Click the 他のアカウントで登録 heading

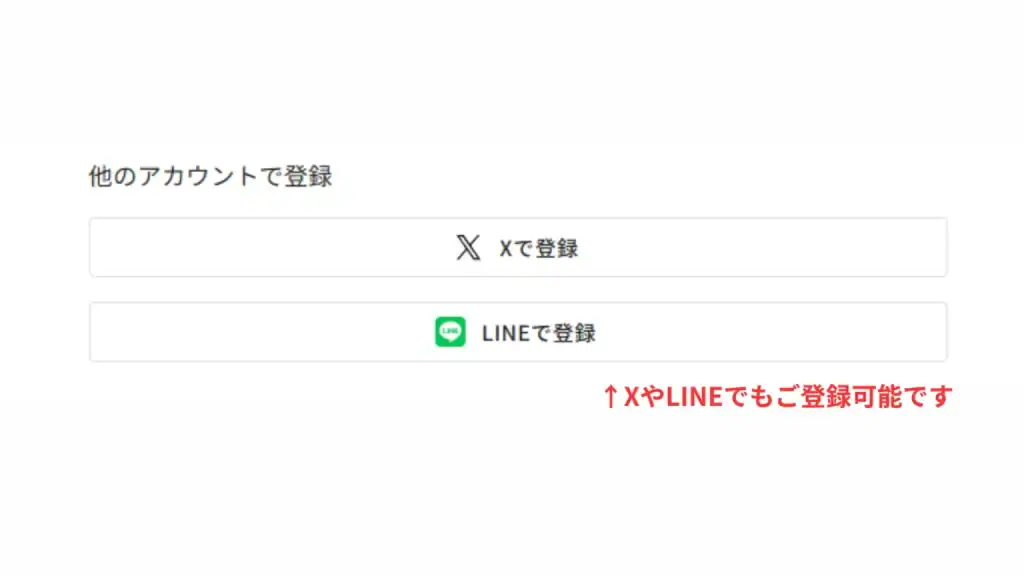(210, 176)
